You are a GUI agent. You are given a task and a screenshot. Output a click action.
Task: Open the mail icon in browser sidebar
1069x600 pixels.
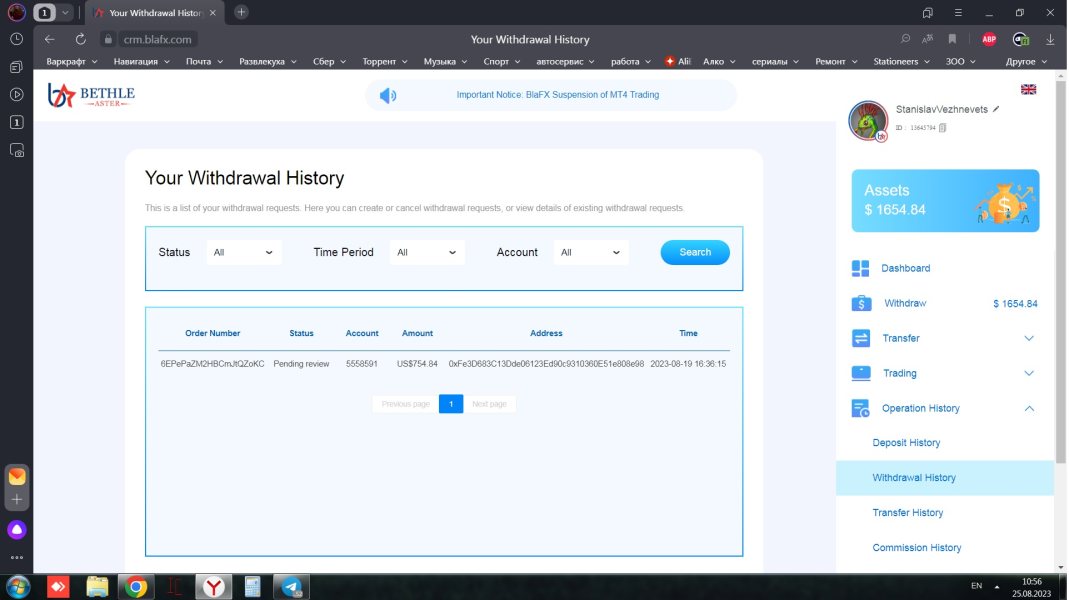click(16, 476)
